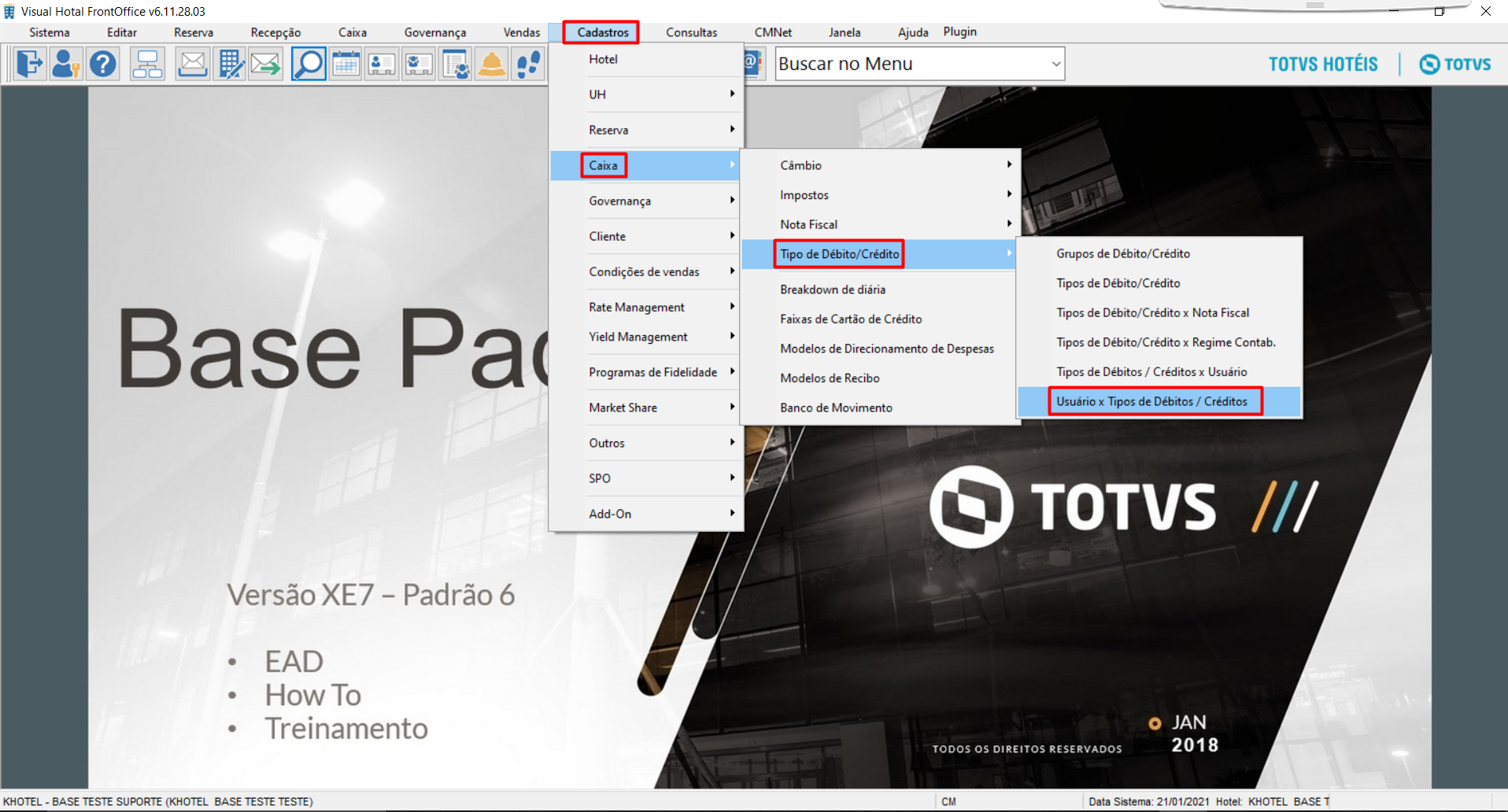
Task: Select Faixas de Cartão de Crédito
Action: (881, 319)
